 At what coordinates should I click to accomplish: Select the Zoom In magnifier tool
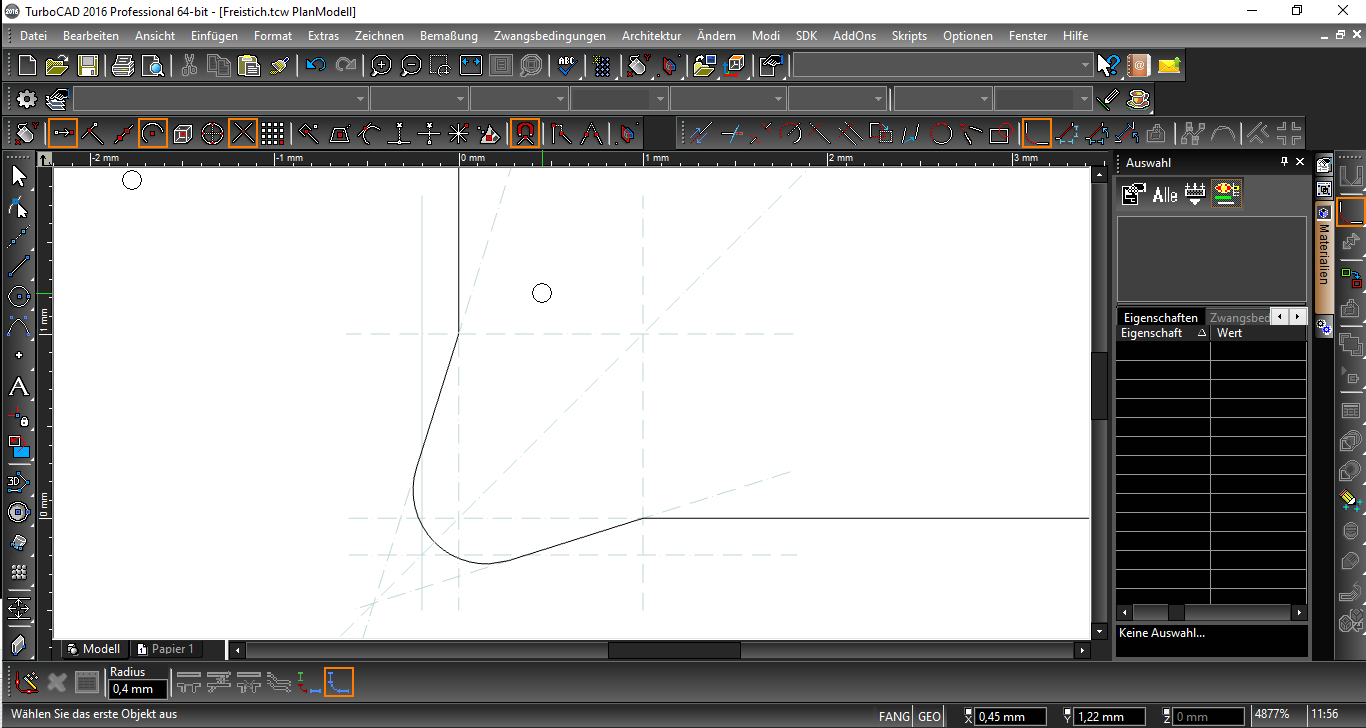(x=381, y=66)
